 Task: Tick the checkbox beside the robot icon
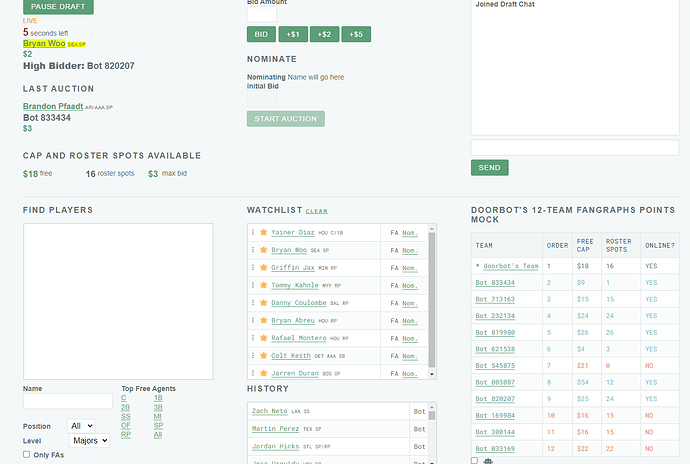tap(474, 460)
